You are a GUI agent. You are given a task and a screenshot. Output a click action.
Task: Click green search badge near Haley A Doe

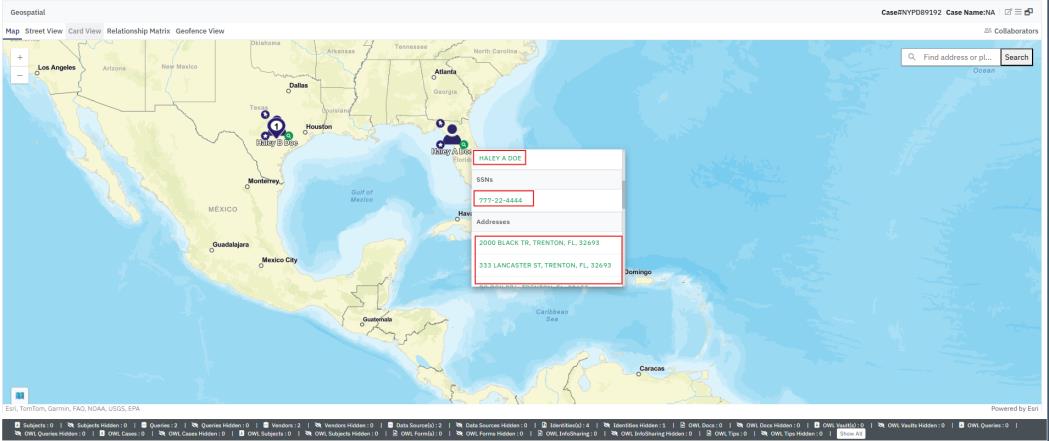tap(463, 145)
